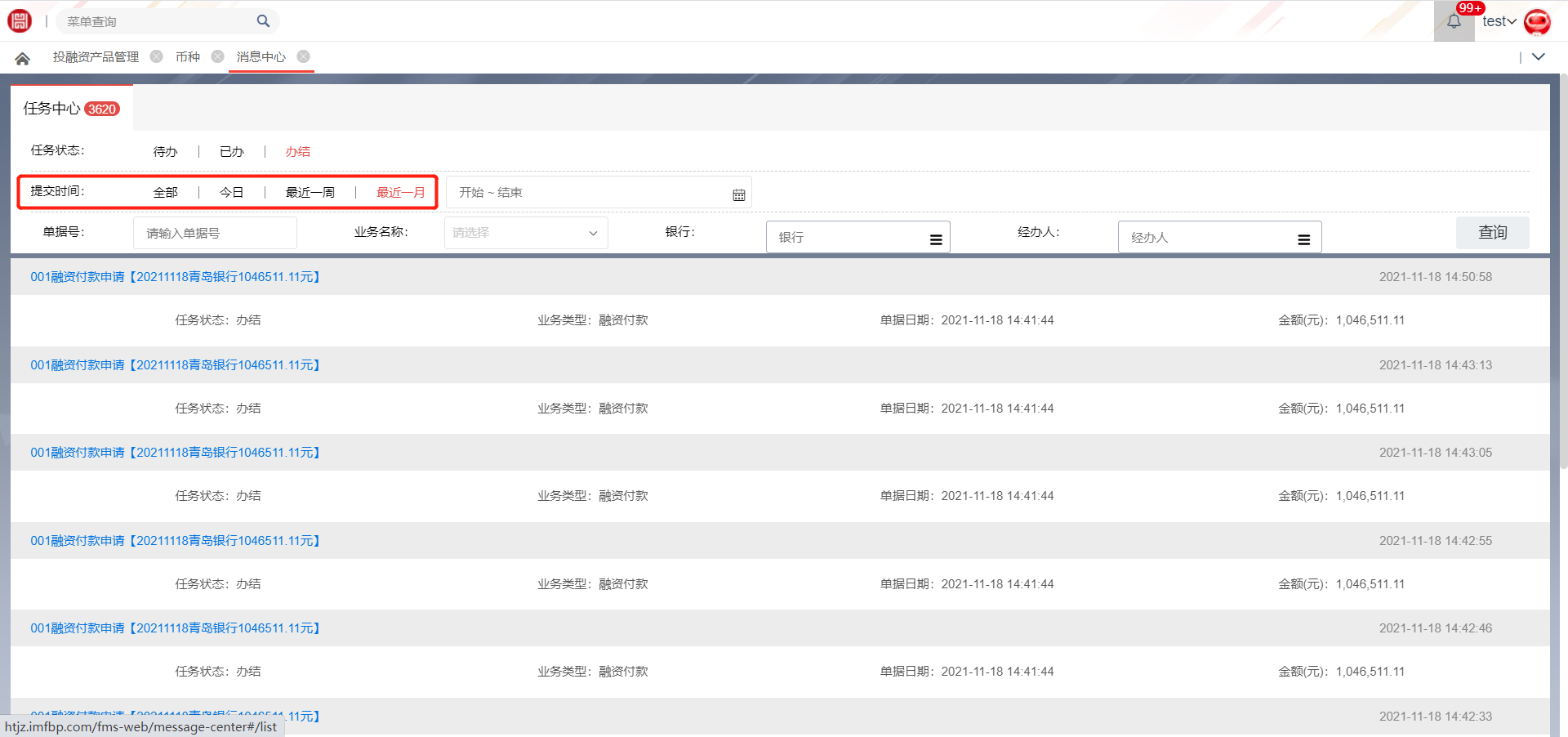The height and width of the screenshot is (737, 1568).
Task: Open the task dated 2021-11-18 14:42:55
Action: [x=176, y=541]
